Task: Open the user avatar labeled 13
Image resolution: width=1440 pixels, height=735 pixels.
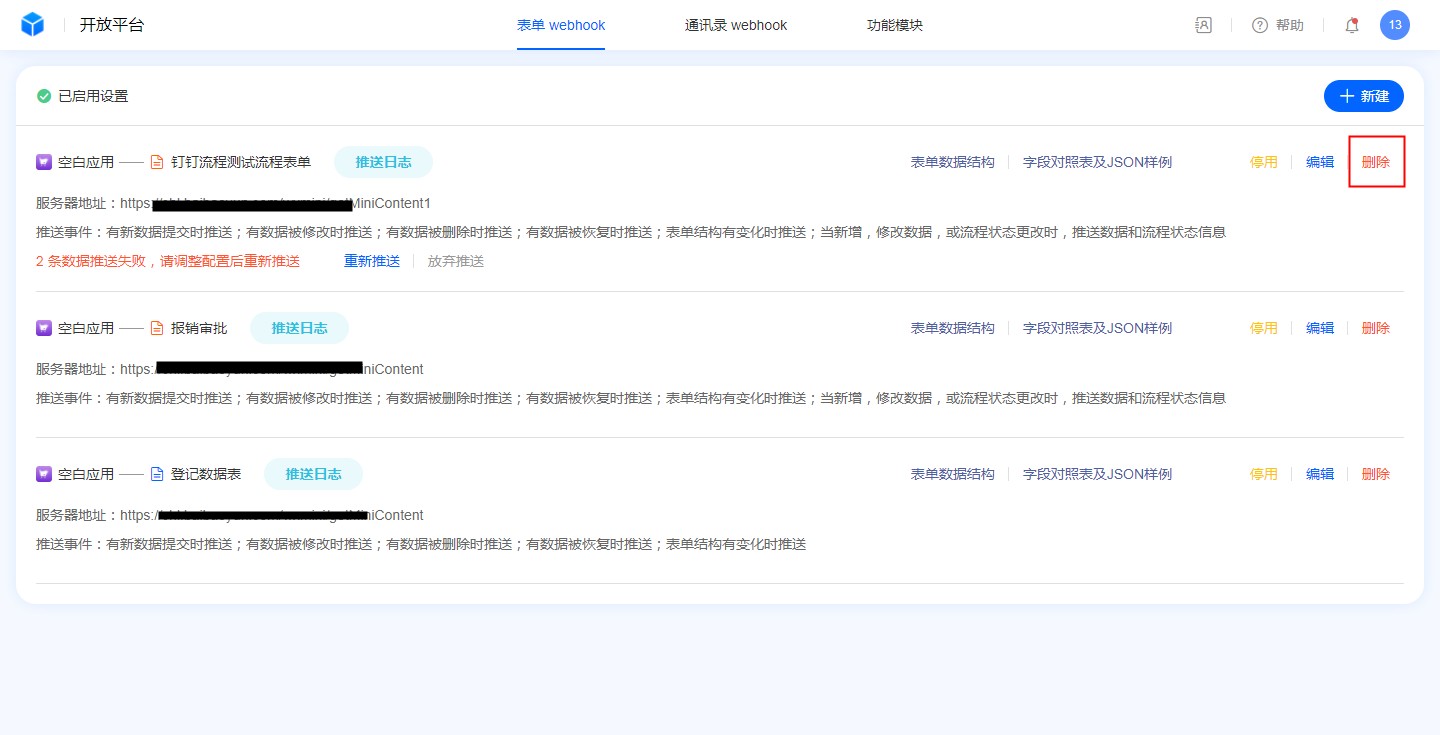Action: pos(1395,25)
